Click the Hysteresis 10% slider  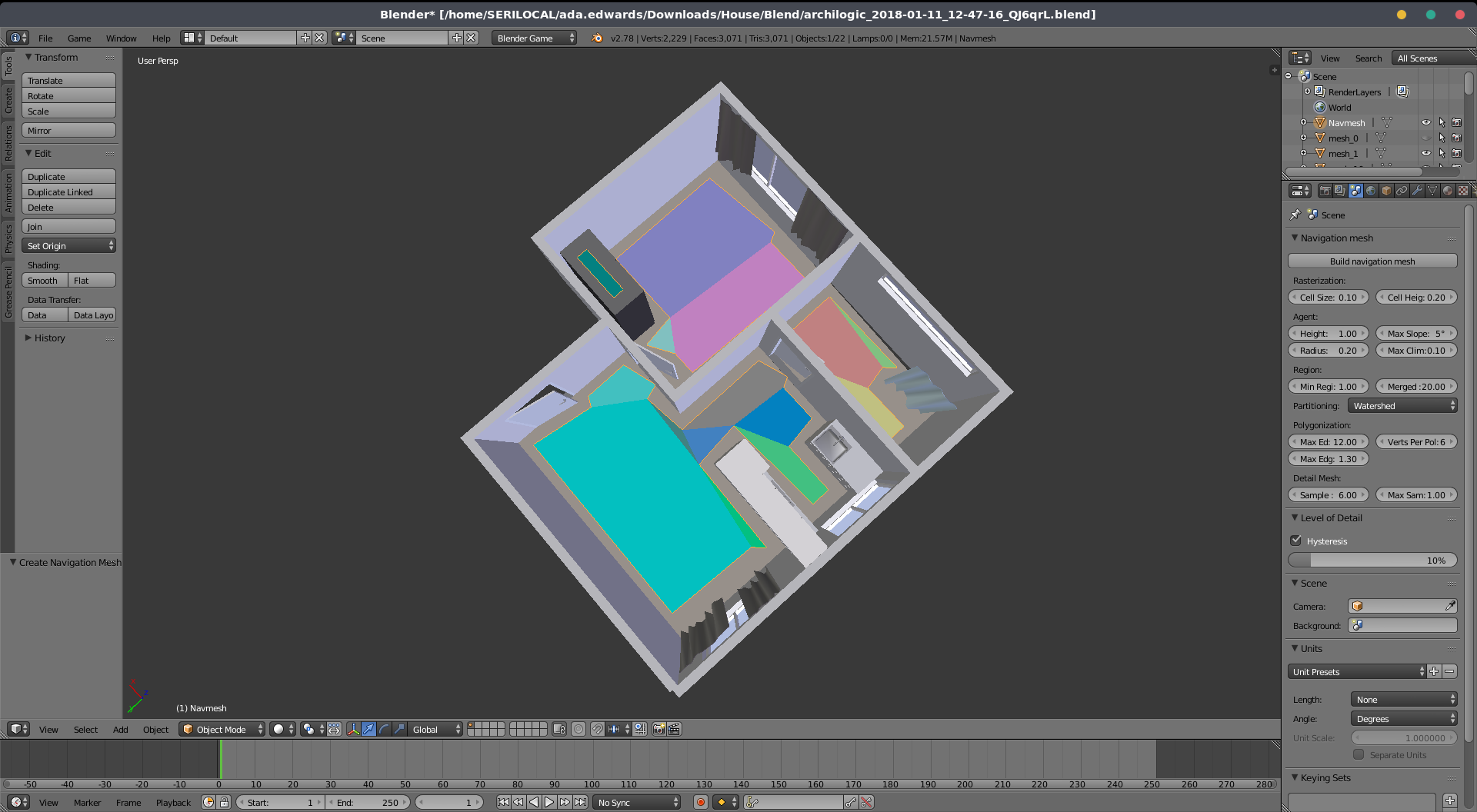[x=1372, y=561]
